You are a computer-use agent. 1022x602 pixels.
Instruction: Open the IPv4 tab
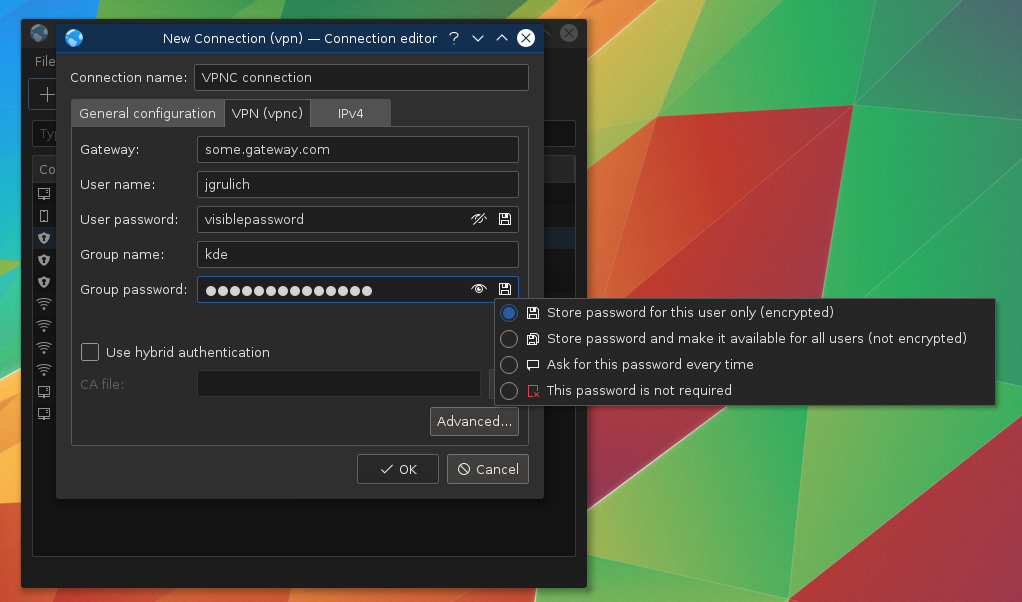pyautogui.click(x=350, y=114)
